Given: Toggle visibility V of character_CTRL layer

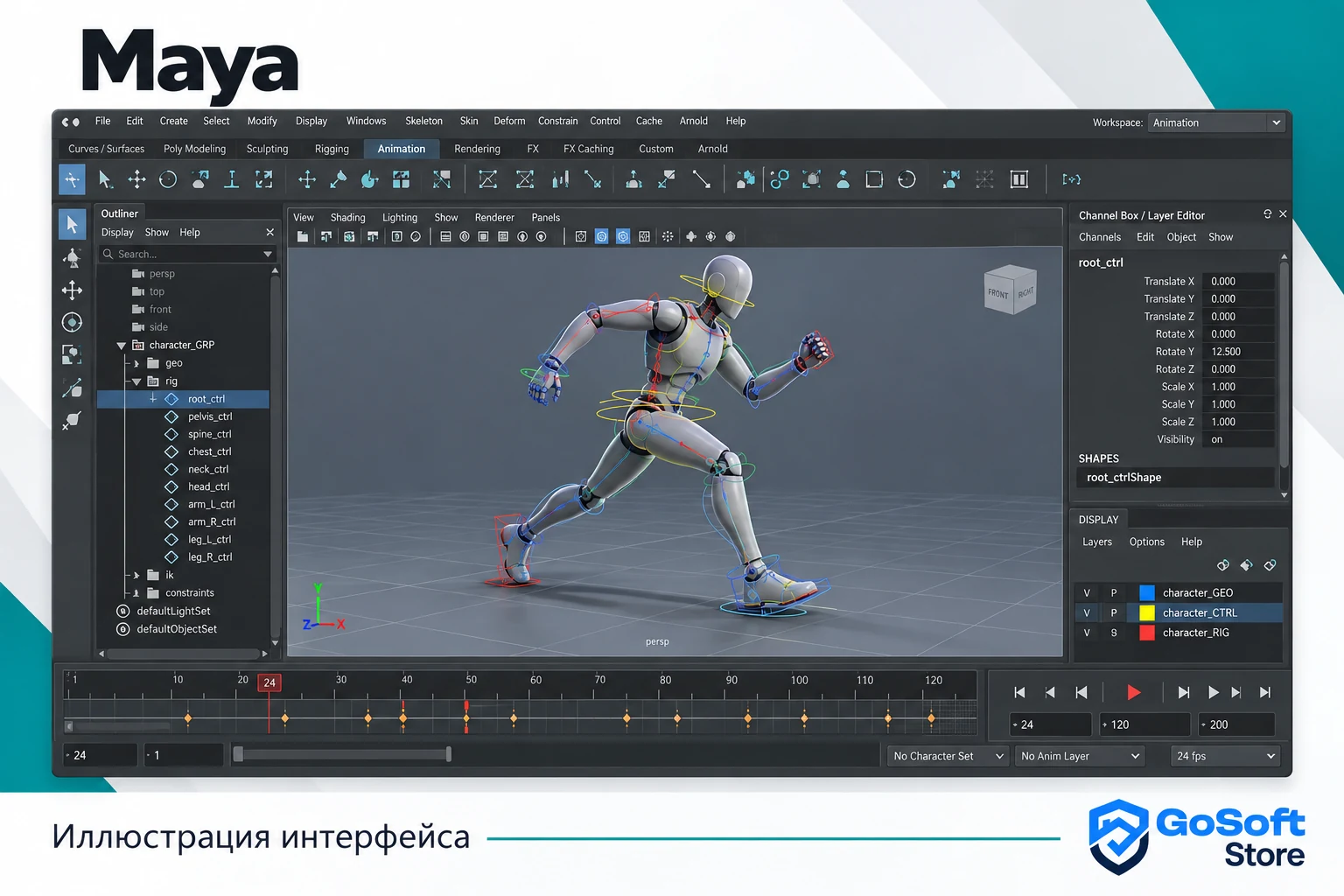Looking at the screenshot, I should pos(1087,612).
